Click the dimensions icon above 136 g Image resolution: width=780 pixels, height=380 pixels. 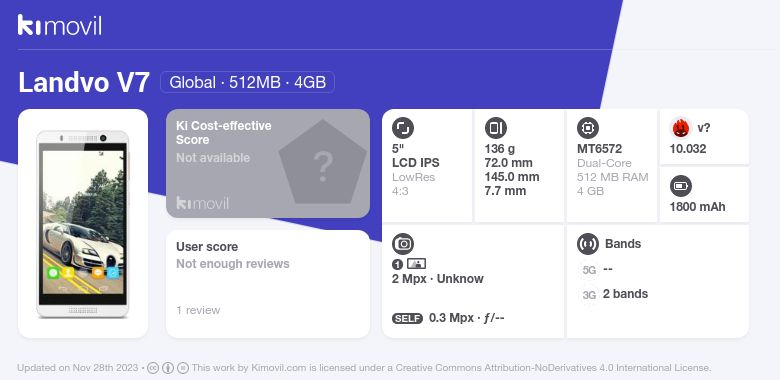(x=495, y=128)
